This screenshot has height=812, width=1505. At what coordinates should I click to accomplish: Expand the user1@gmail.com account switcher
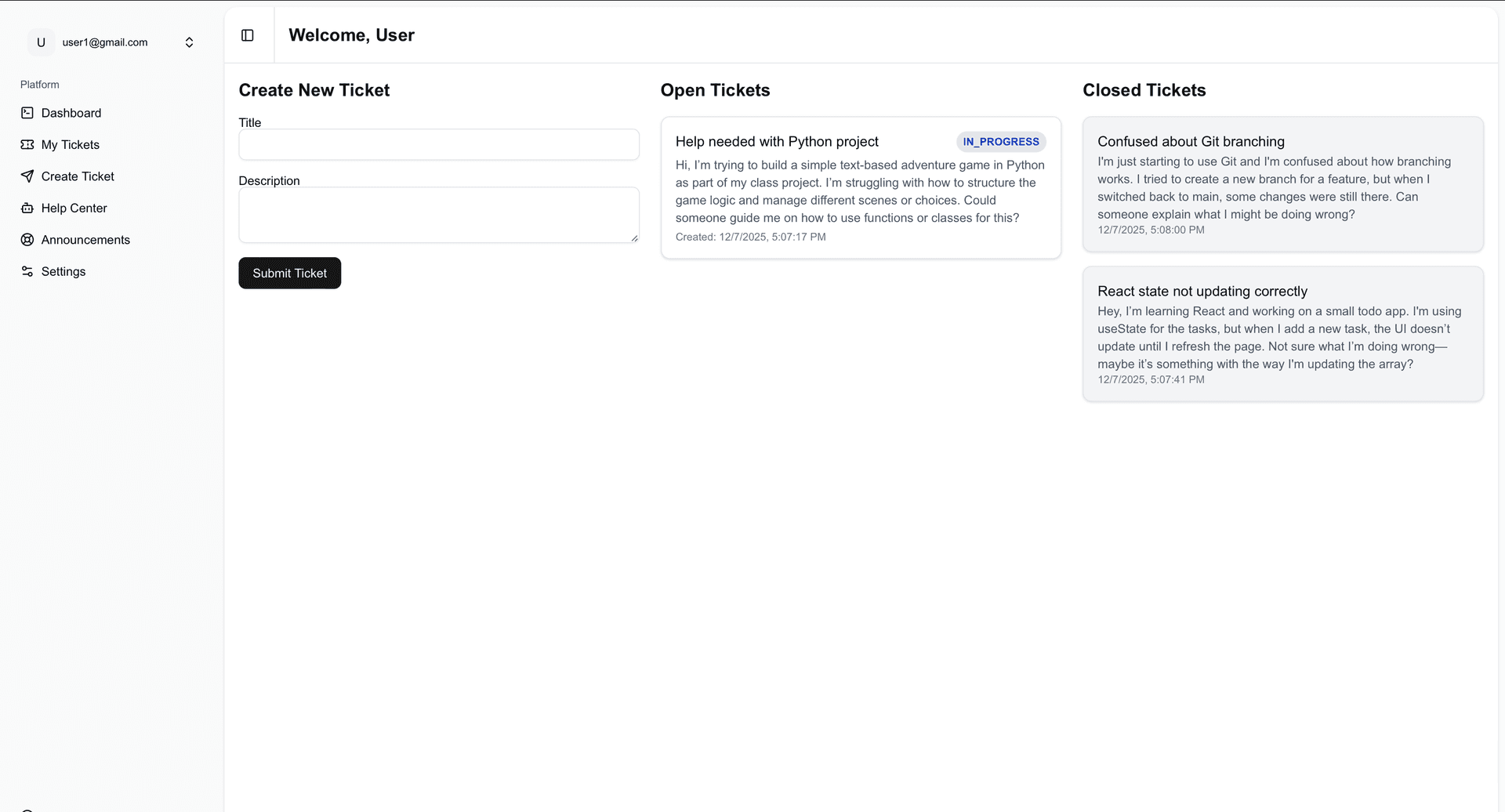(104, 42)
